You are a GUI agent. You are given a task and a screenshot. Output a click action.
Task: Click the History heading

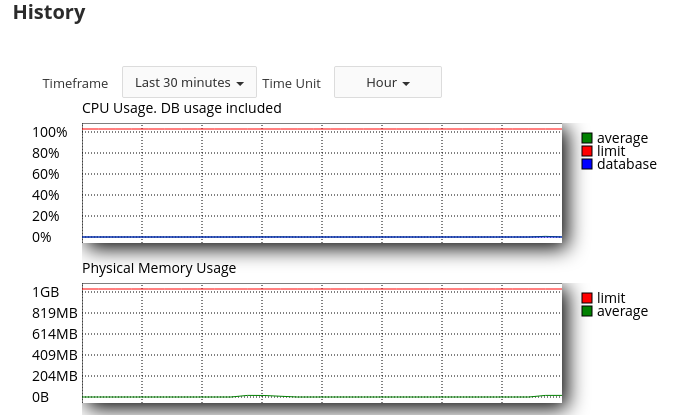pos(49,12)
